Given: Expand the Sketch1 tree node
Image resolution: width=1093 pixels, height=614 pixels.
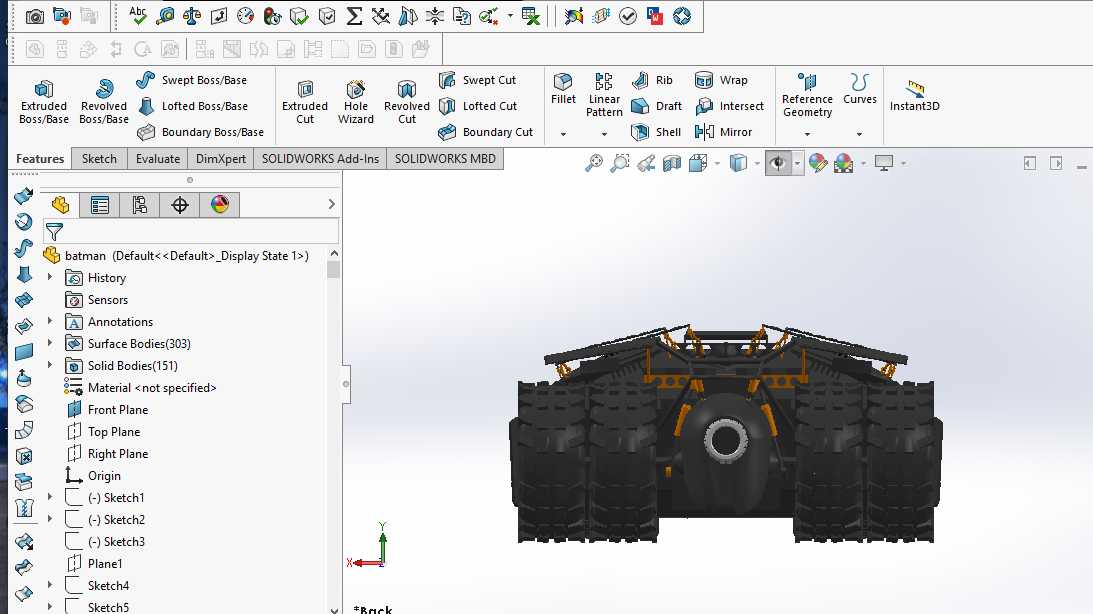Looking at the screenshot, I should coord(50,497).
